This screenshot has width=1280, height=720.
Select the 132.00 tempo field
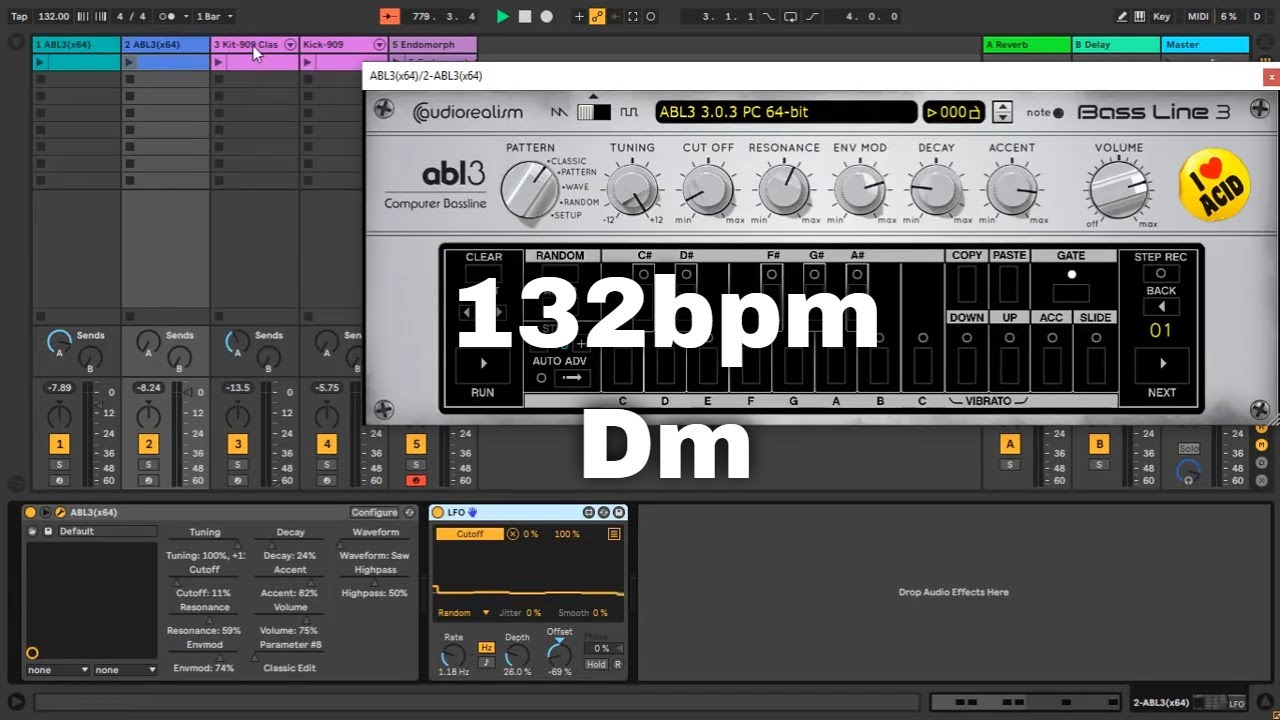click(53, 16)
